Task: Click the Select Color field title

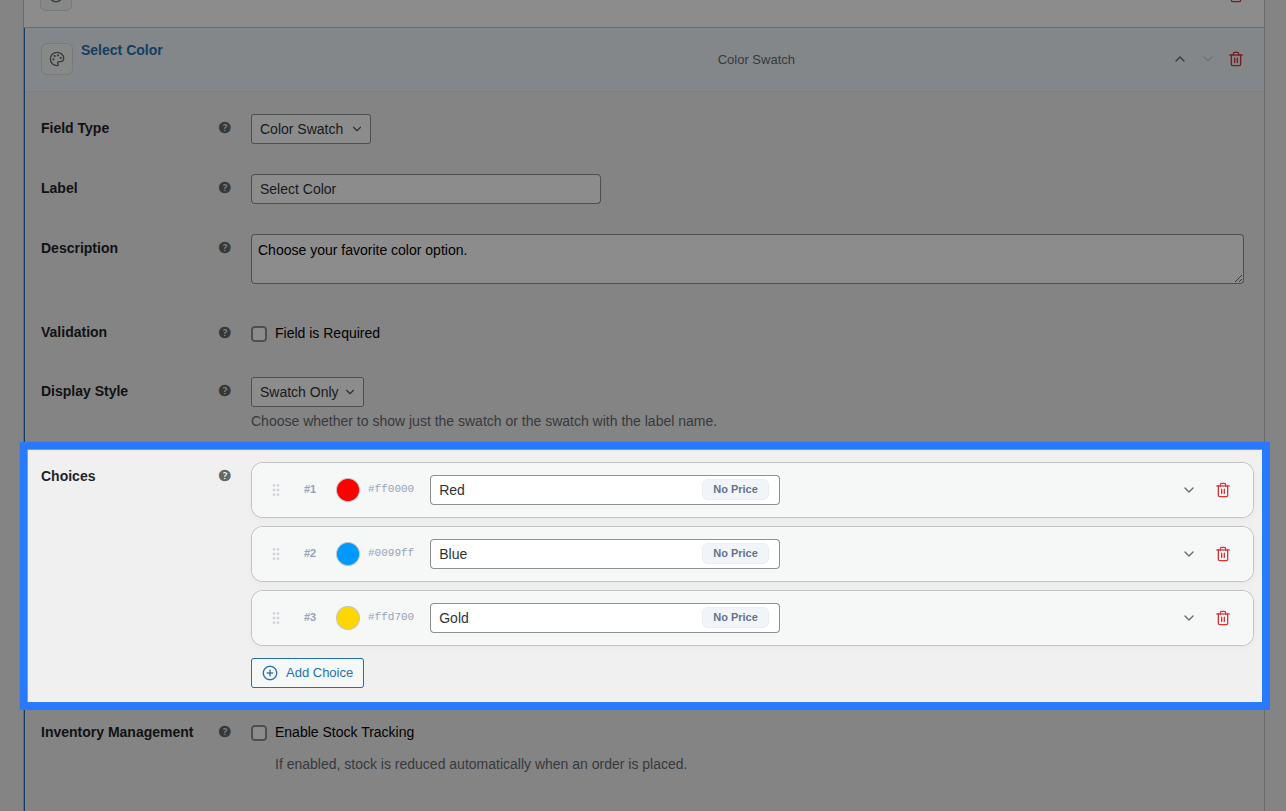Action: pyautogui.click(x=122, y=50)
